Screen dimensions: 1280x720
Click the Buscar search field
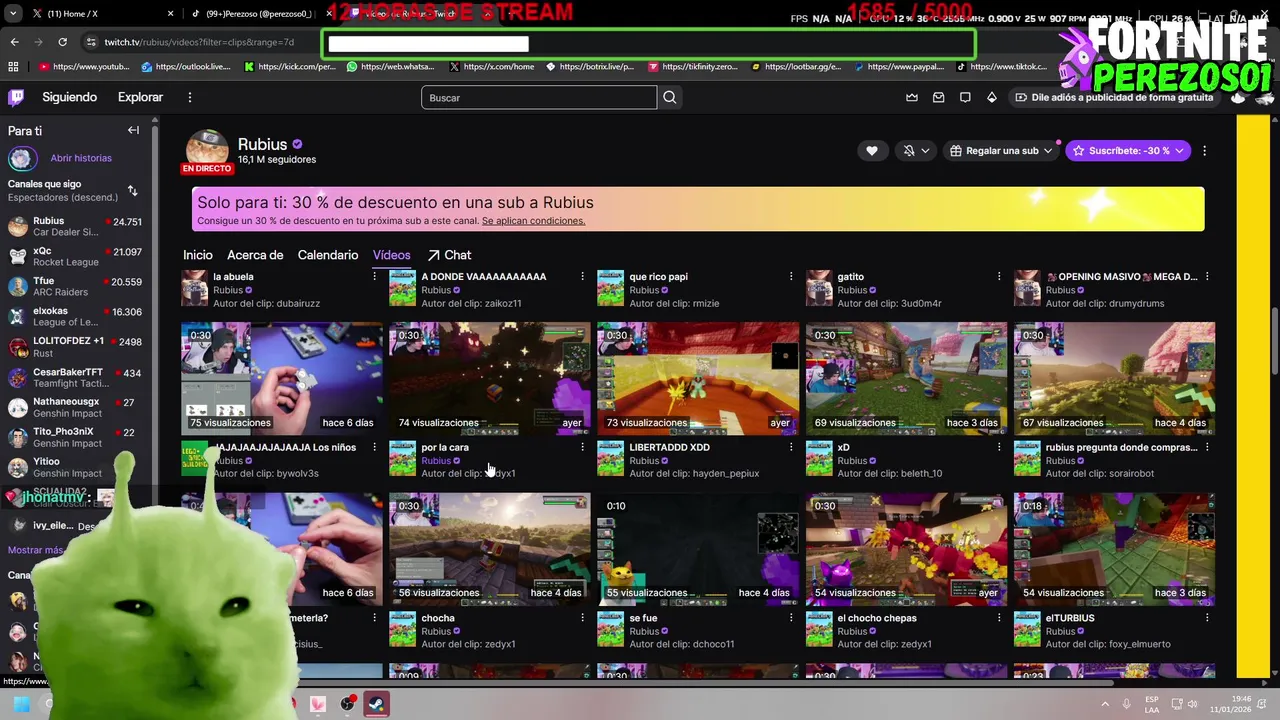[539, 97]
